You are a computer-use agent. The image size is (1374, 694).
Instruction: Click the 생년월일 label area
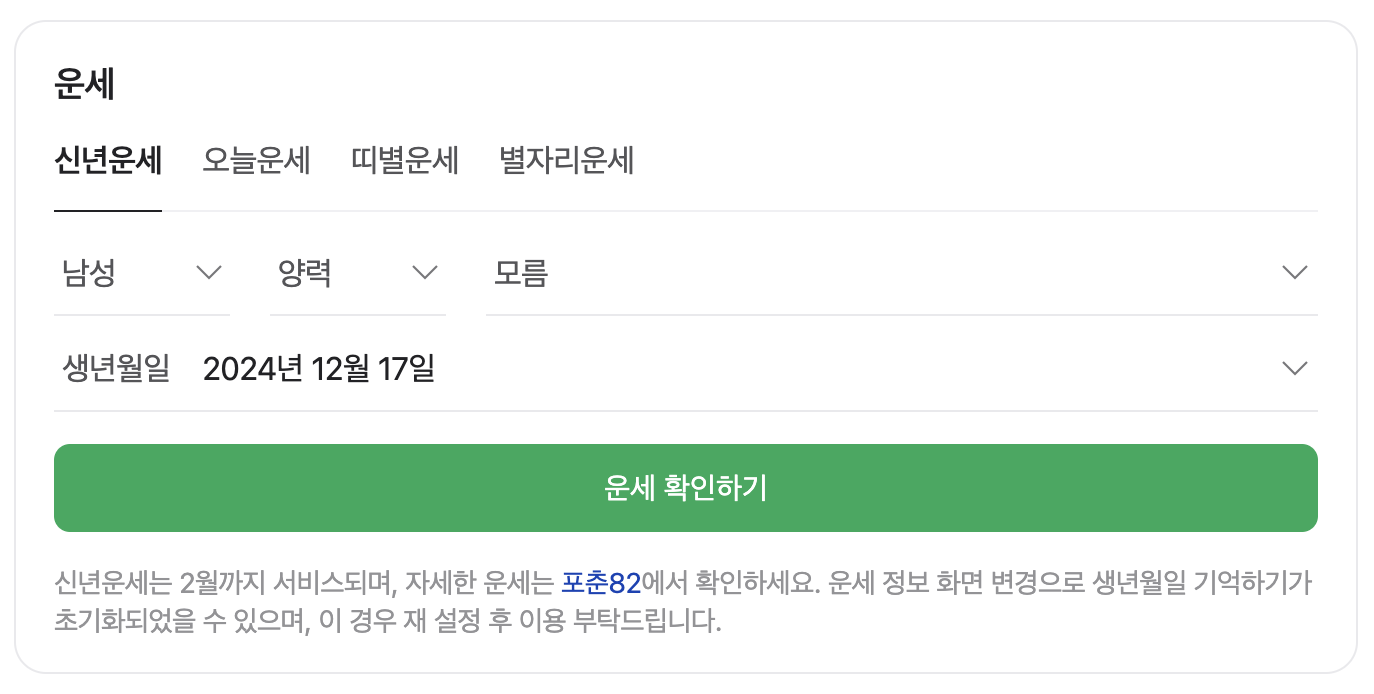coord(114,368)
